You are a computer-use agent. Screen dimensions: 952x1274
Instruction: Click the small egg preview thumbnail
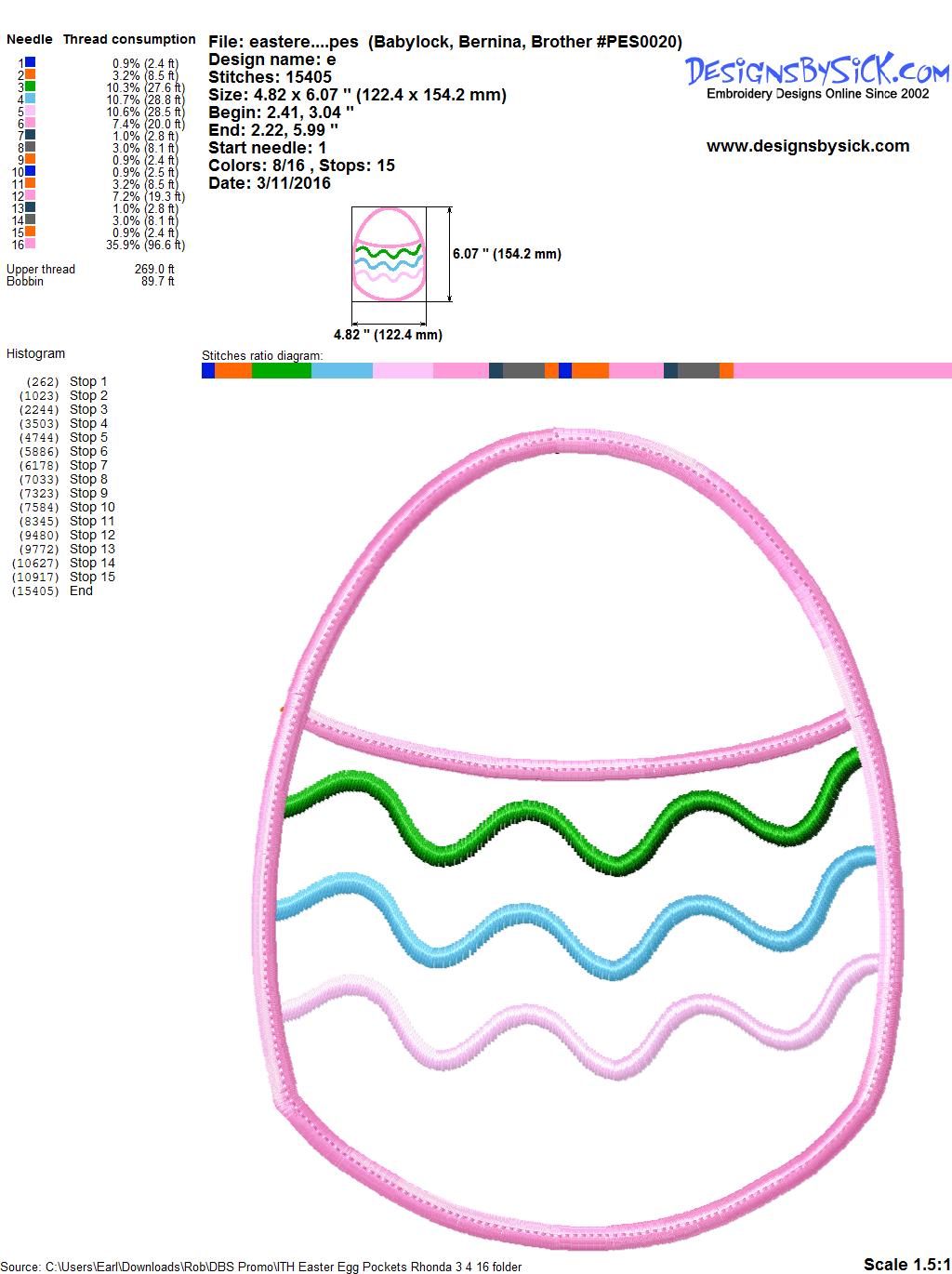388,254
